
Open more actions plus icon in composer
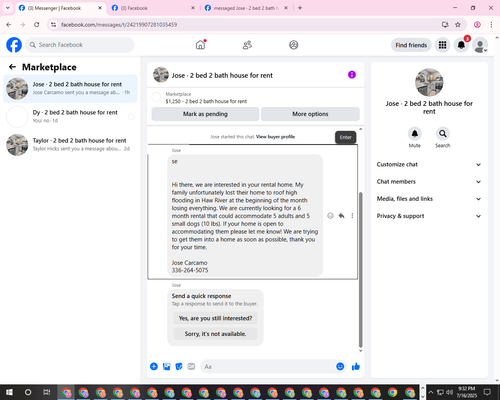[x=154, y=367]
